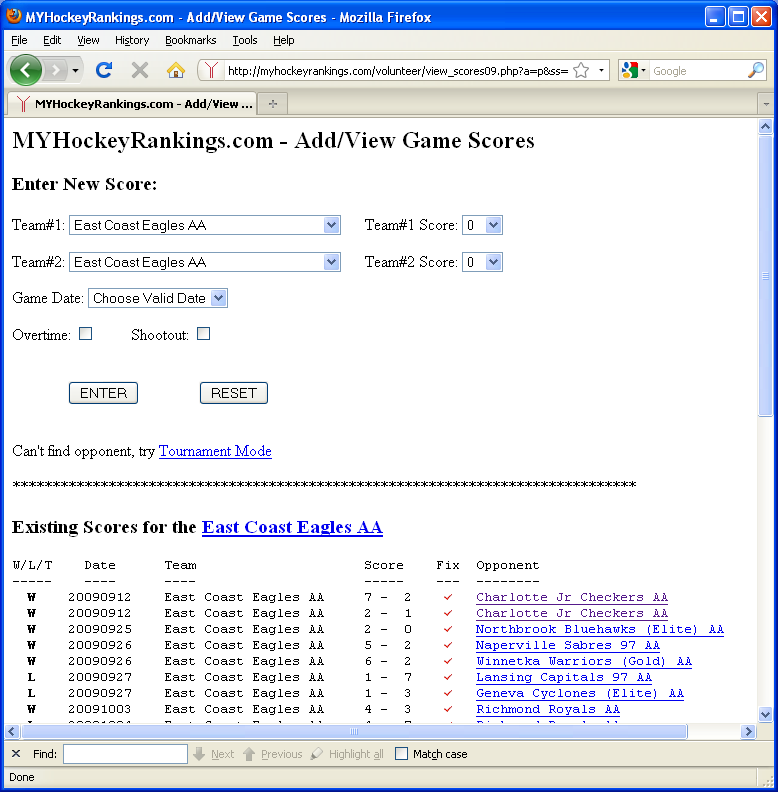
Task: Click fix checkmark for the 7 - 2 Charlotte game
Action: coord(448,597)
